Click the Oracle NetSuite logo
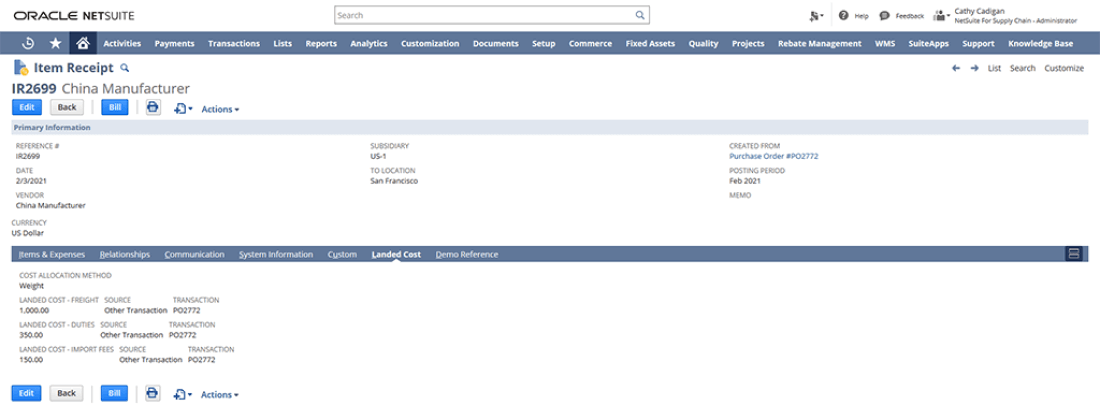The image size is (1100, 413). click(74, 15)
